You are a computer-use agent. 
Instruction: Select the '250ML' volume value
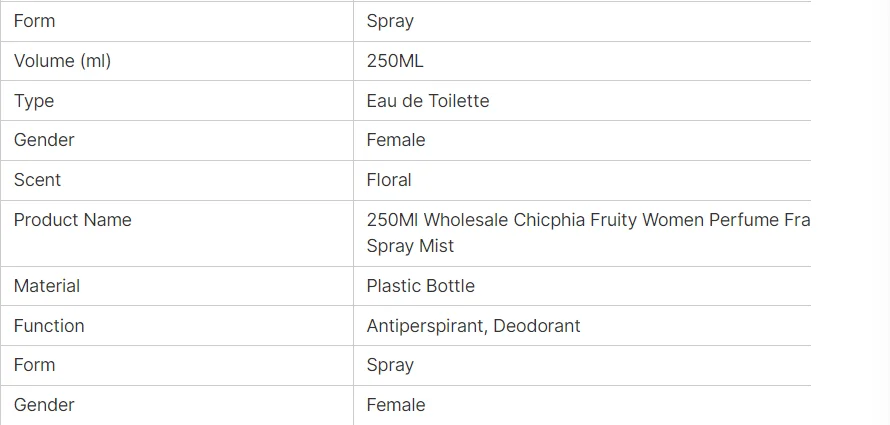coord(395,61)
